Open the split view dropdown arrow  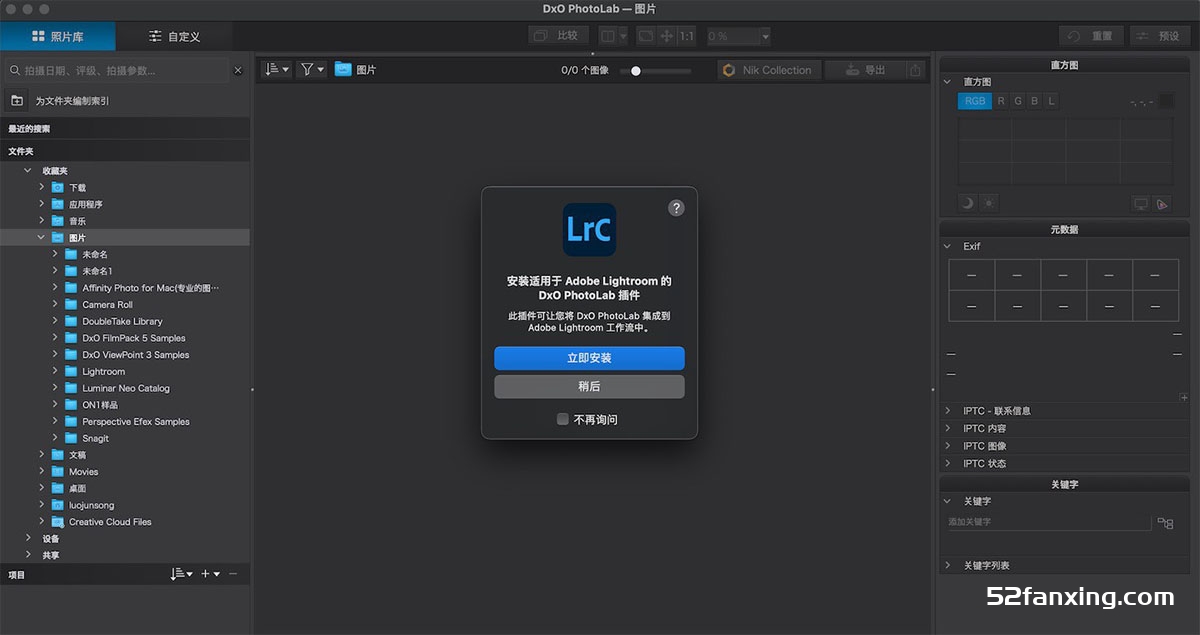coord(623,36)
